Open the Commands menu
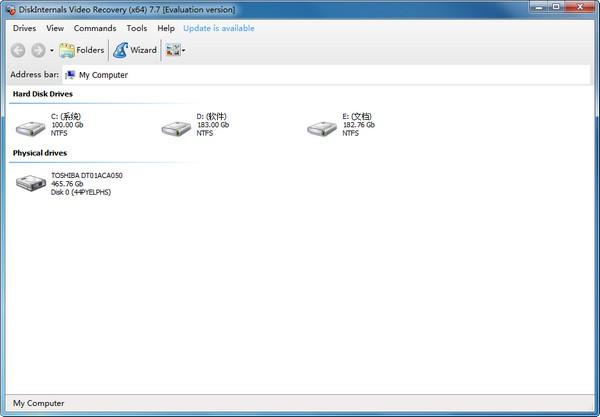 (x=95, y=28)
